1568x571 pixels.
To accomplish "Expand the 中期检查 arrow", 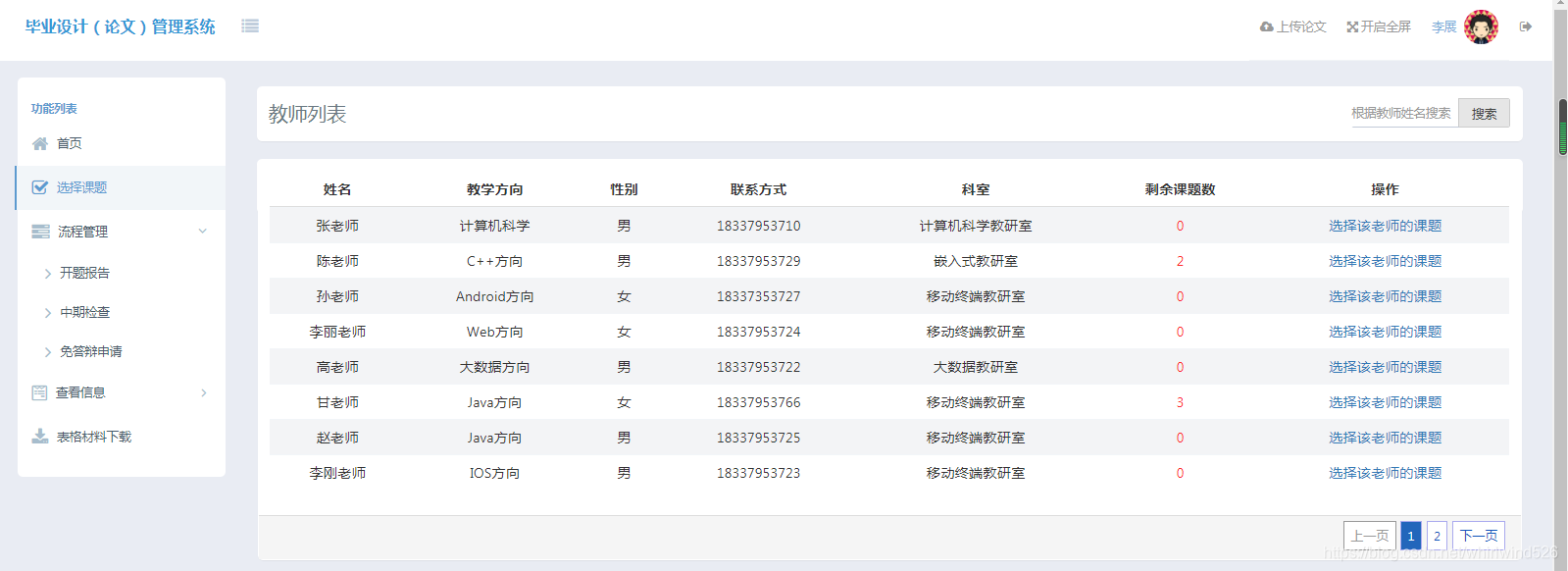I will pyautogui.click(x=48, y=313).
